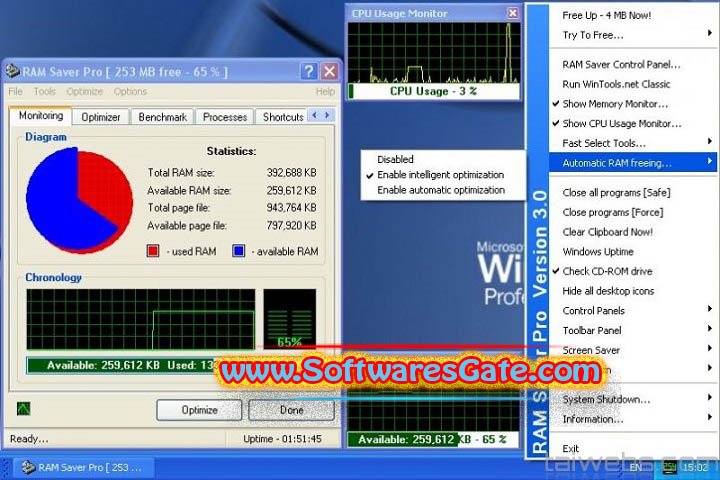
Task: Choose Hide all desktop icons
Action: click(633, 291)
